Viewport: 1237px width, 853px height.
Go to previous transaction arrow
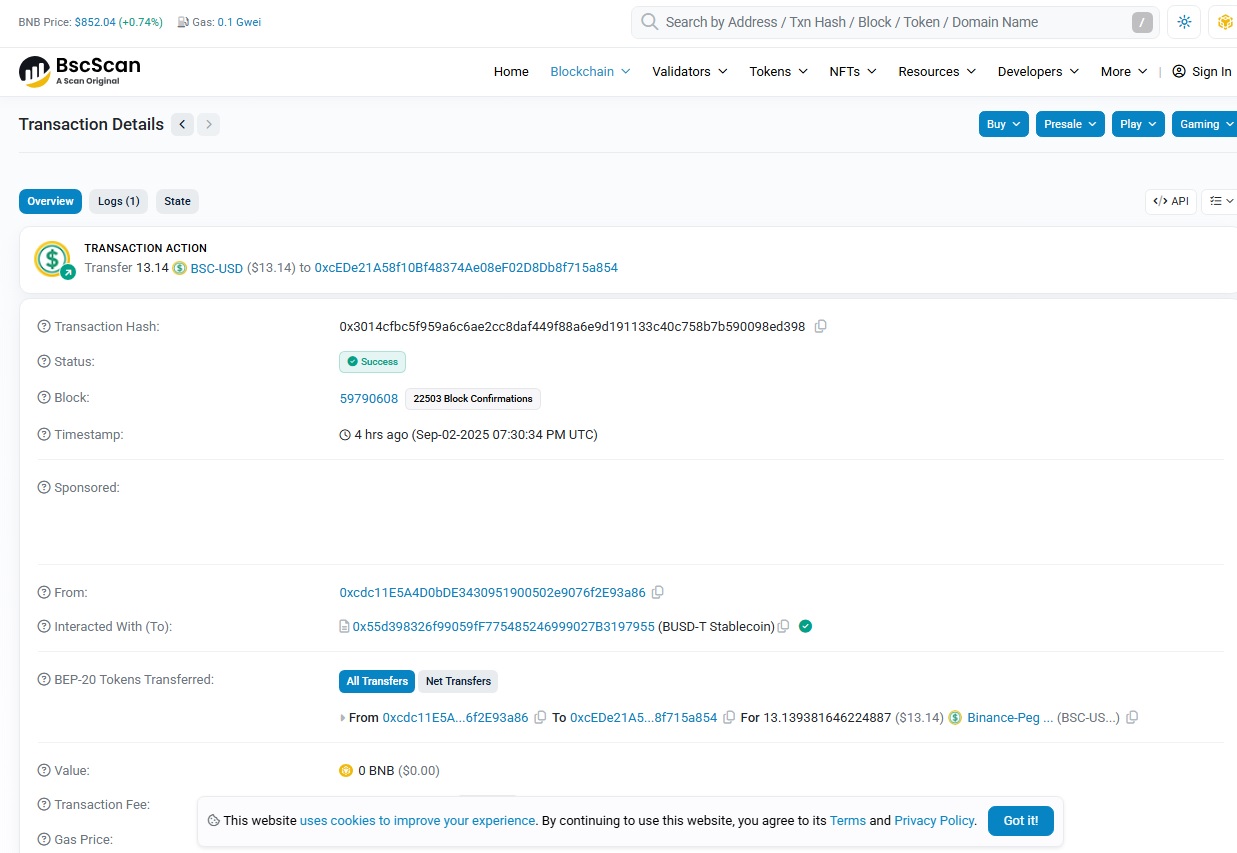pos(182,125)
